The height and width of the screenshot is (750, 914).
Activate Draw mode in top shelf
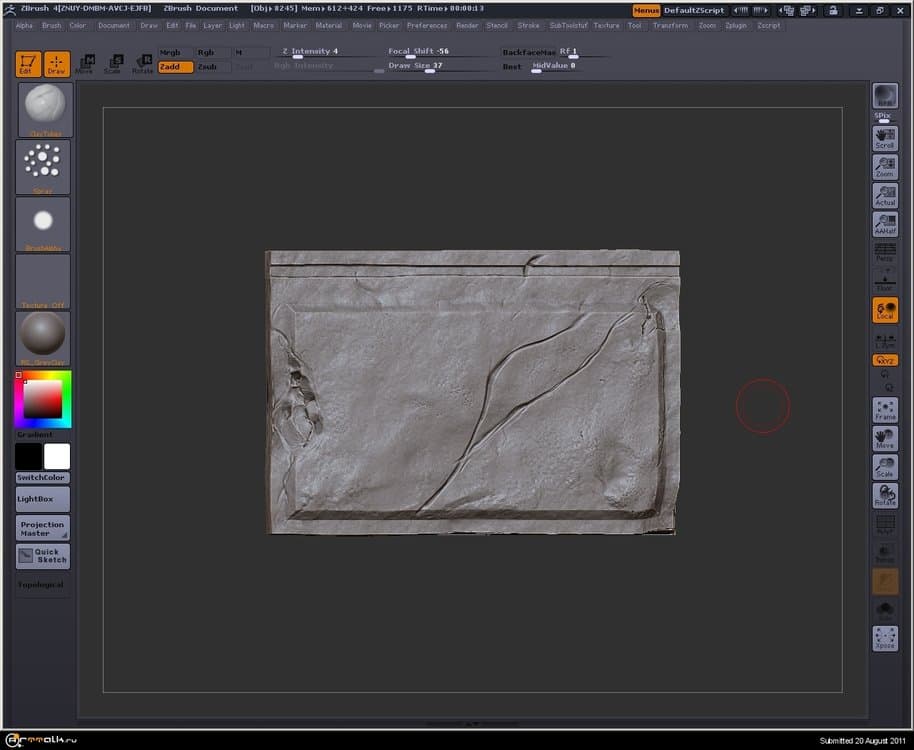(x=57, y=64)
